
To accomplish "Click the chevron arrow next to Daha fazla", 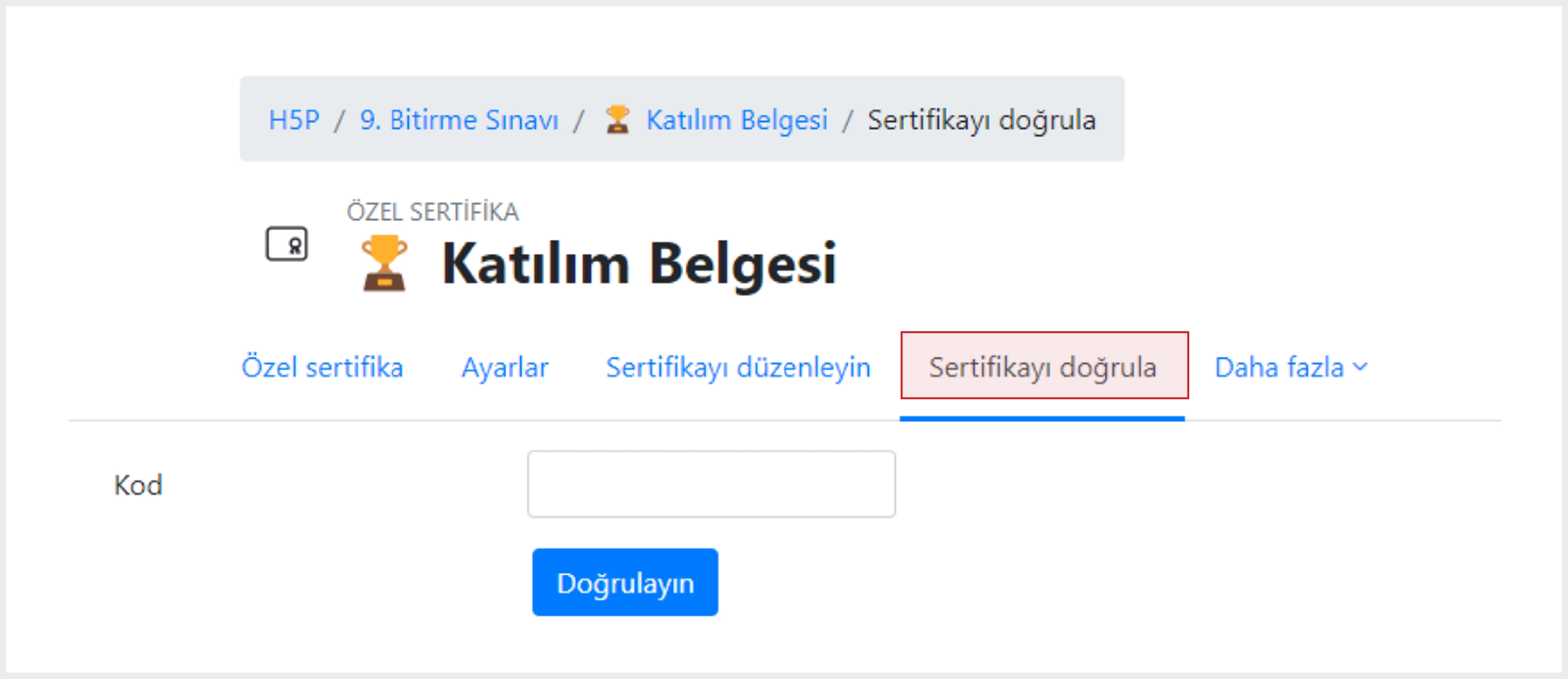I will 1360,367.
